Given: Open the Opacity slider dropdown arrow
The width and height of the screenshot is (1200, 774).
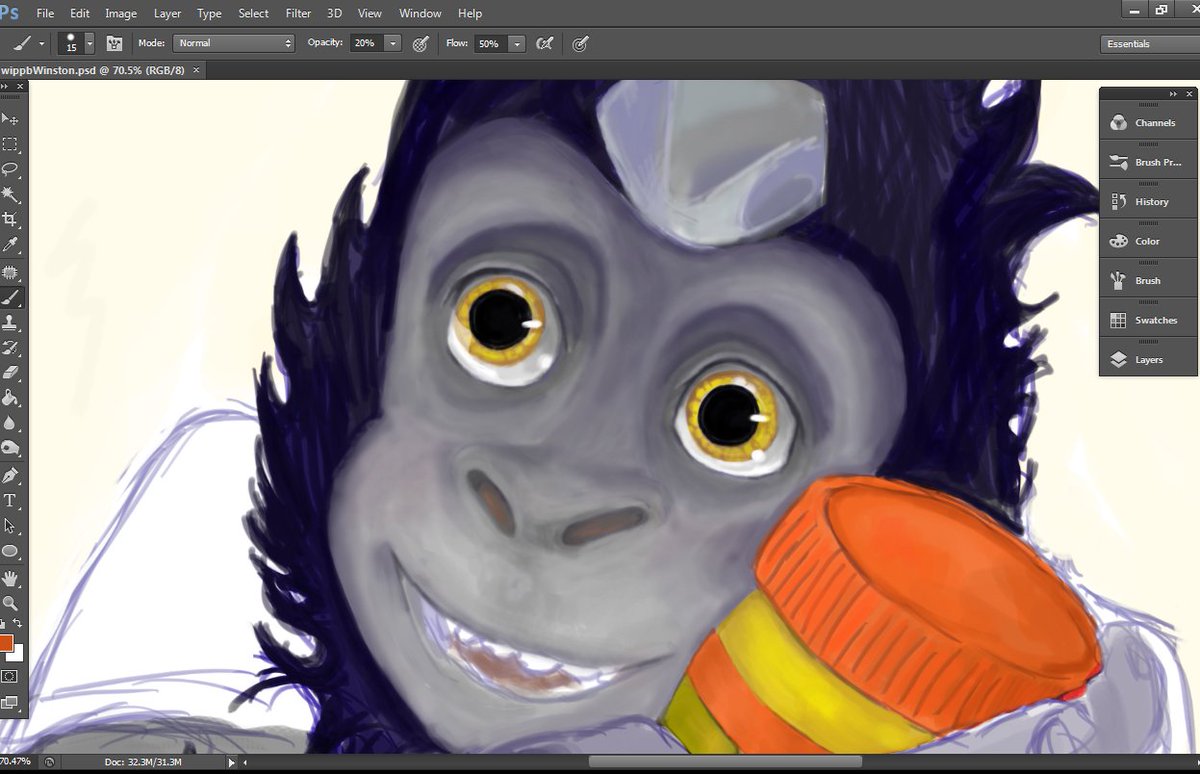Looking at the screenshot, I should pos(392,44).
